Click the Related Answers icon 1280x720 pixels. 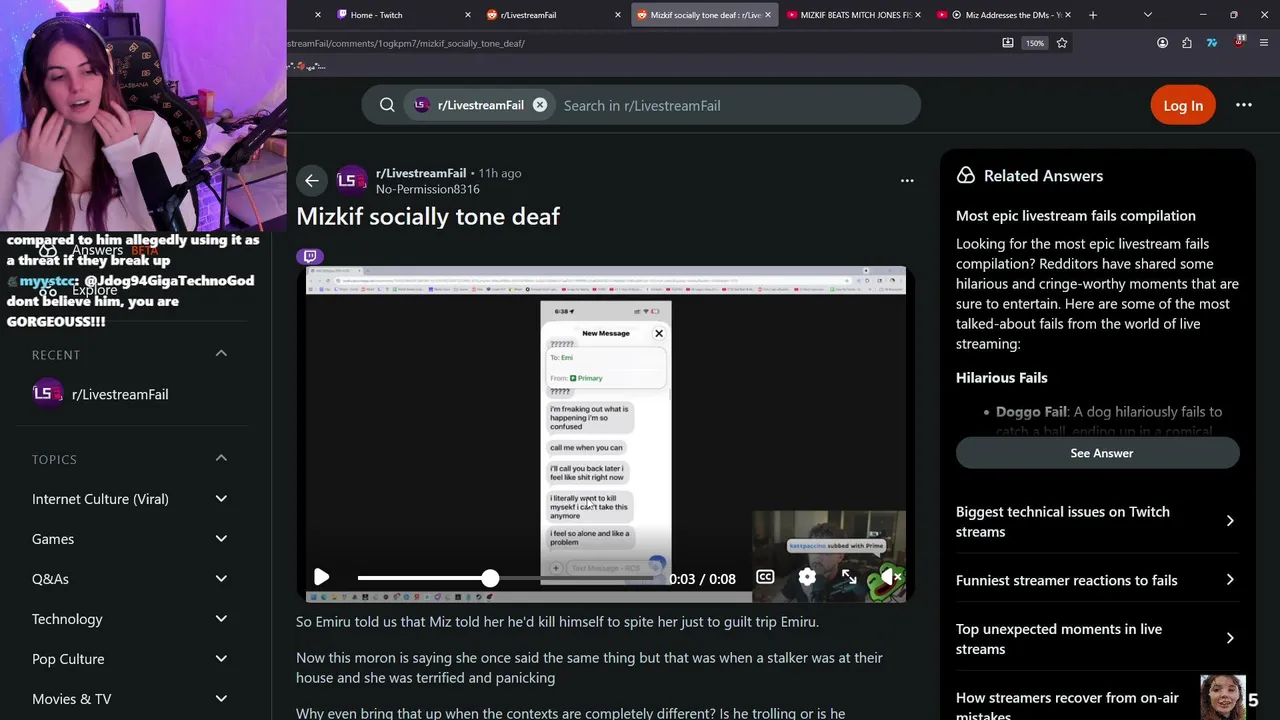(965, 175)
